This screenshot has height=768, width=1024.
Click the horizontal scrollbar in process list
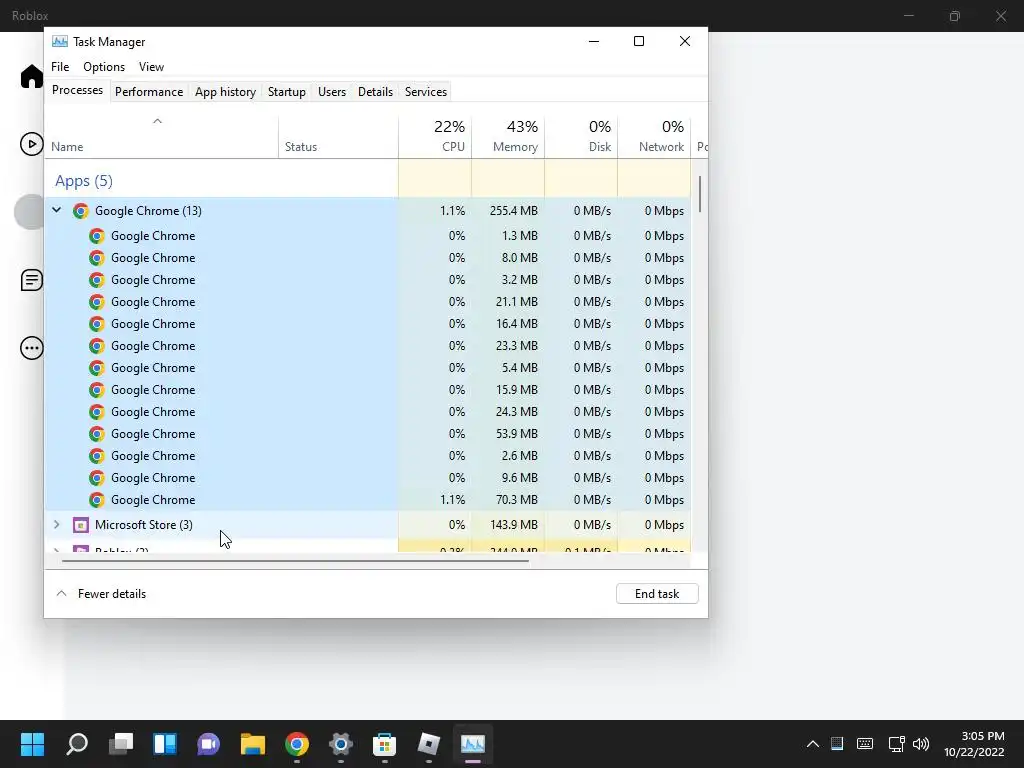(295, 560)
